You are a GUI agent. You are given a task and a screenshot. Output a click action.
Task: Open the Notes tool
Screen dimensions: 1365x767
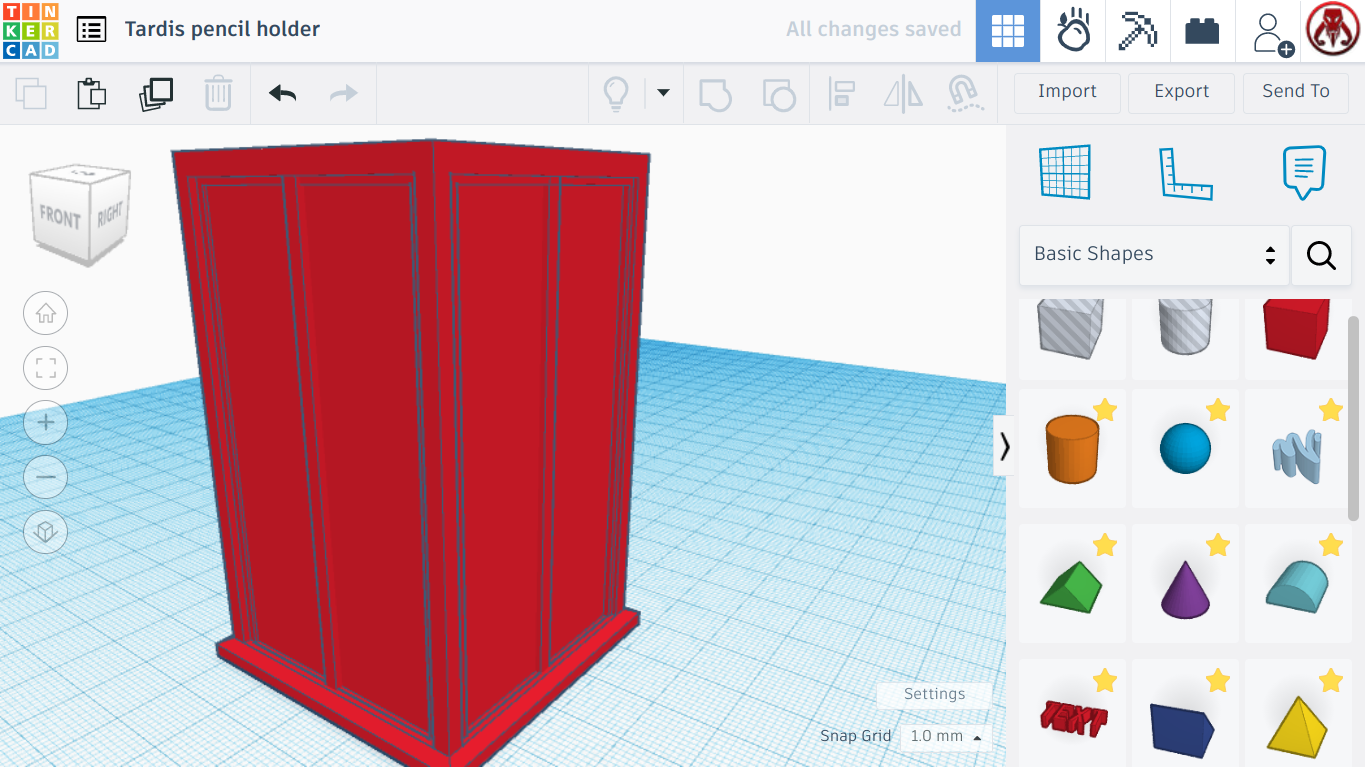(x=1304, y=172)
